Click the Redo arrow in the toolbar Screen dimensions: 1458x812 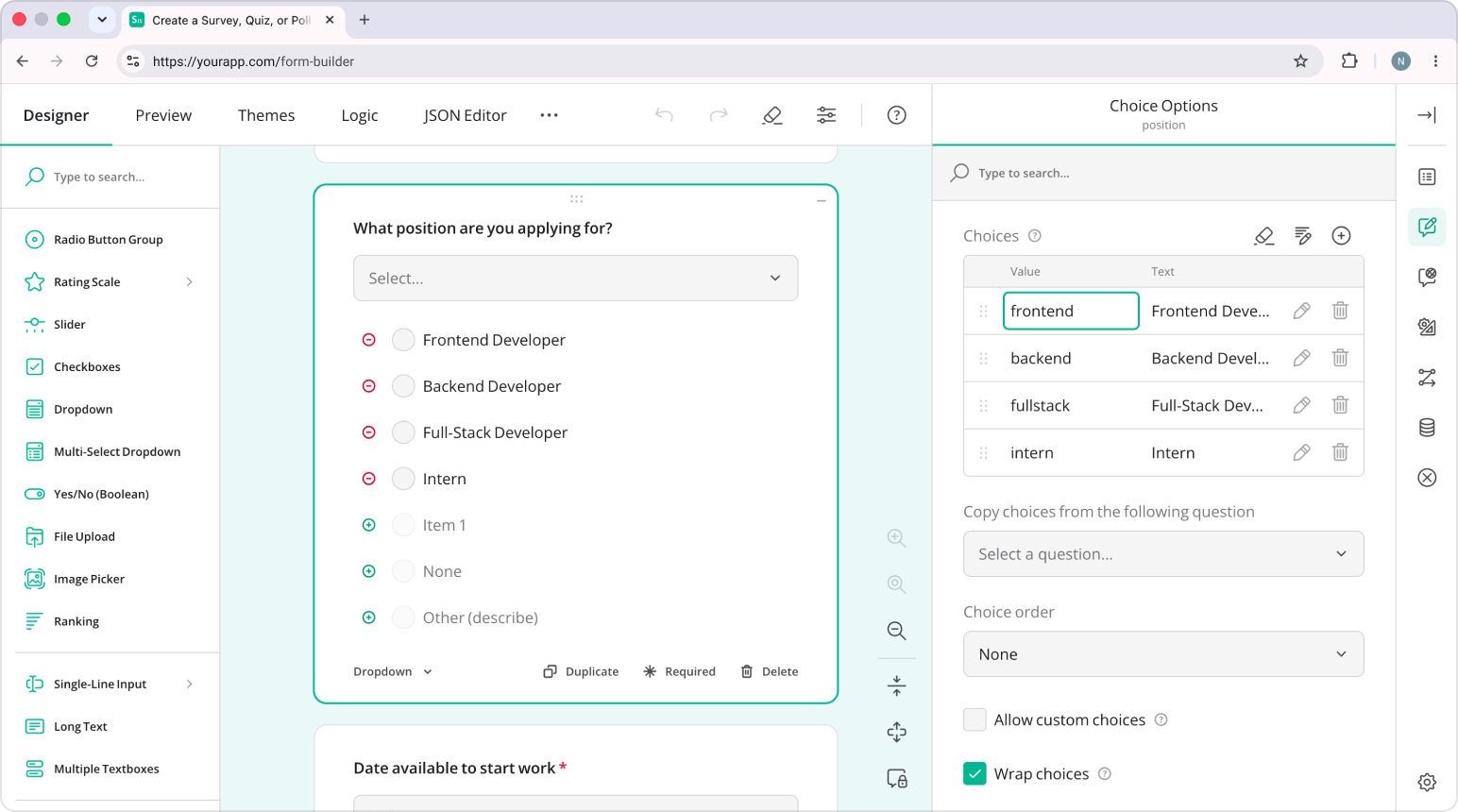(719, 115)
